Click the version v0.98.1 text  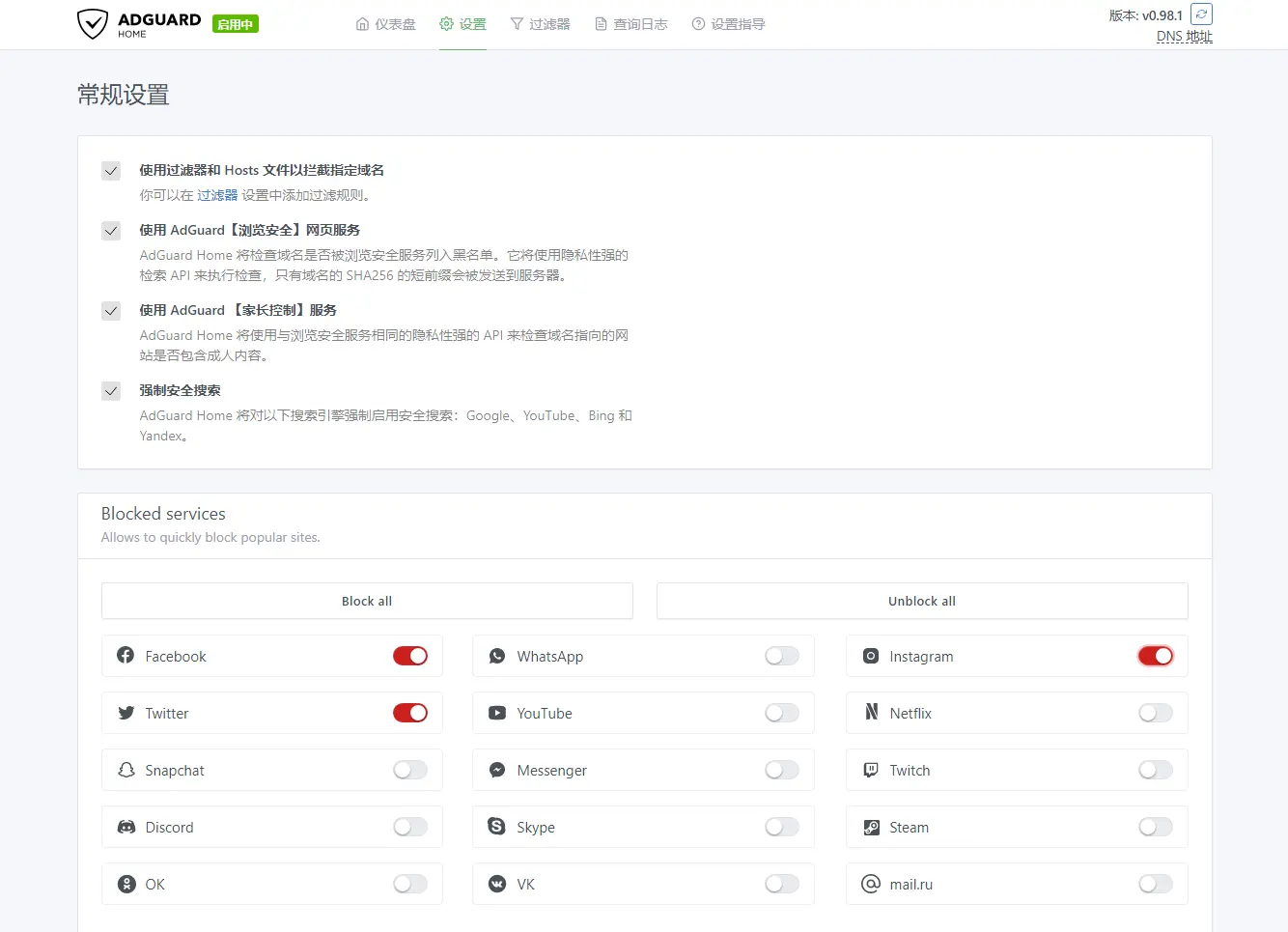1146,15
